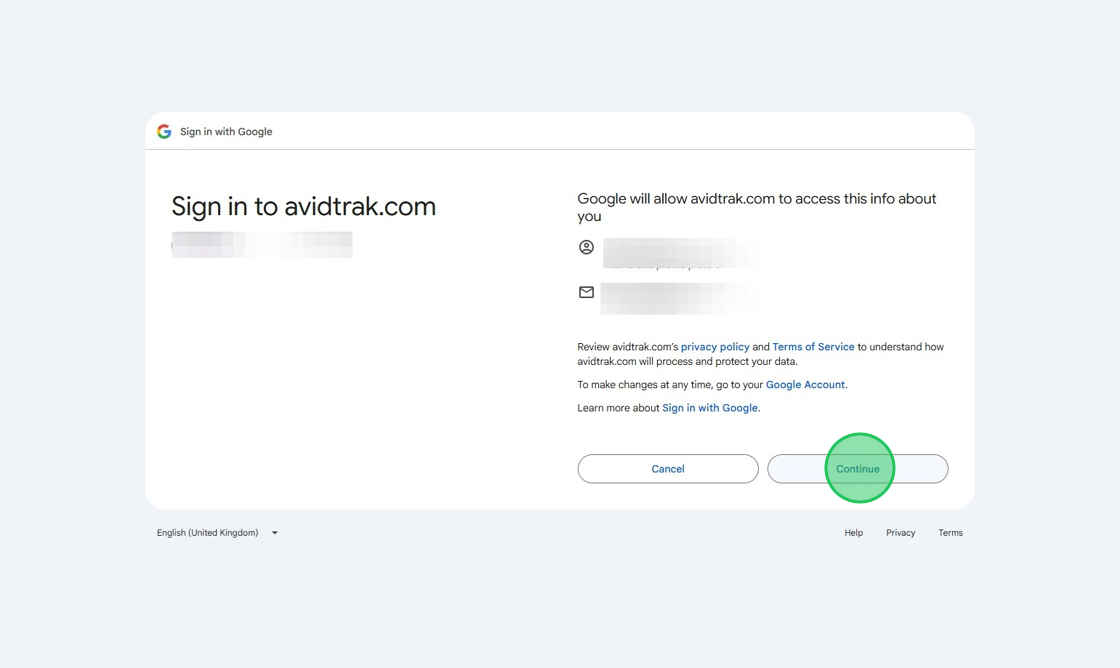Open avidtrak.com's privacy policy link
Viewport: 1120px width, 668px height.
(715, 347)
